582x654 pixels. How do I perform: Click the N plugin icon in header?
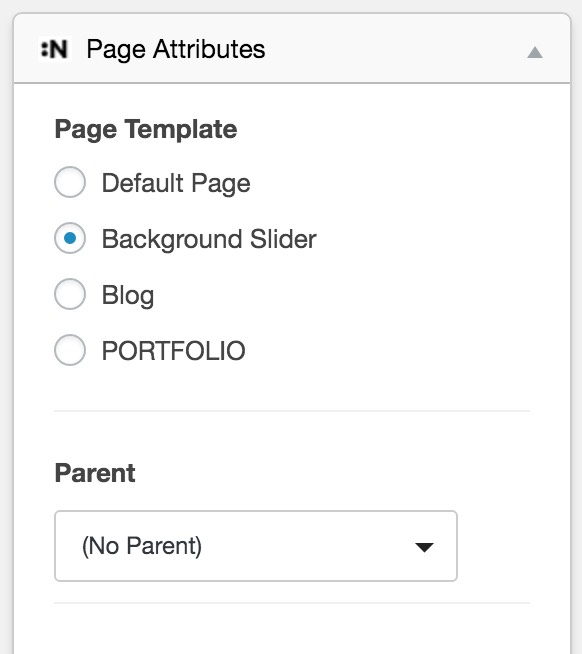pos(55,49)
